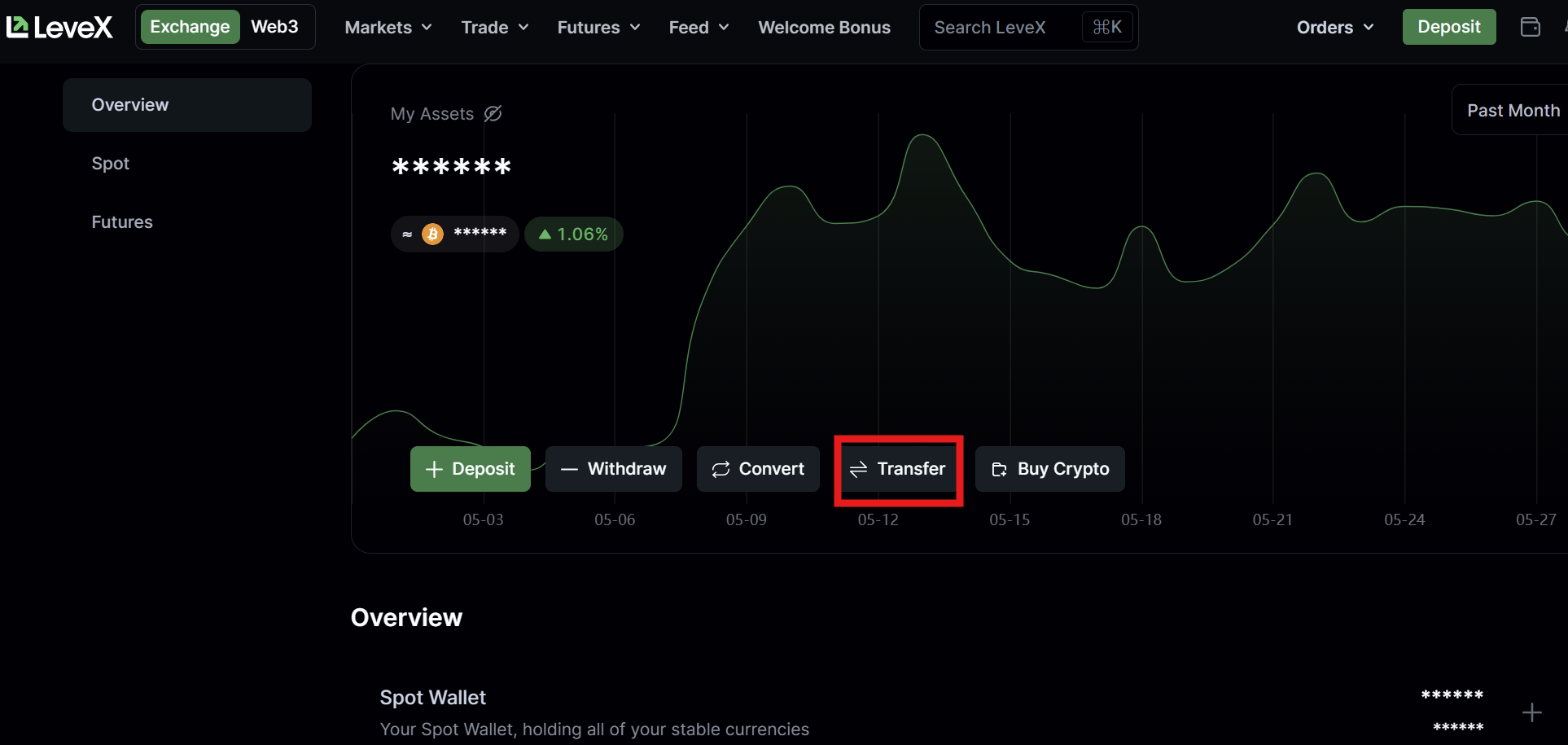1568x745 pixels.
Task: Click the 1.06% change badge
Action: [574, 234]
